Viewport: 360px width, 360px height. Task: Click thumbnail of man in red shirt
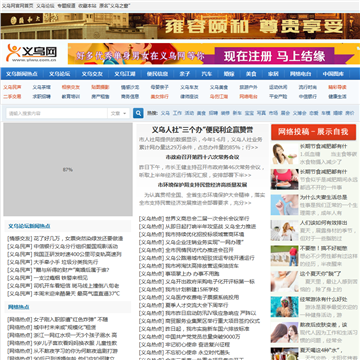point(284,256)
